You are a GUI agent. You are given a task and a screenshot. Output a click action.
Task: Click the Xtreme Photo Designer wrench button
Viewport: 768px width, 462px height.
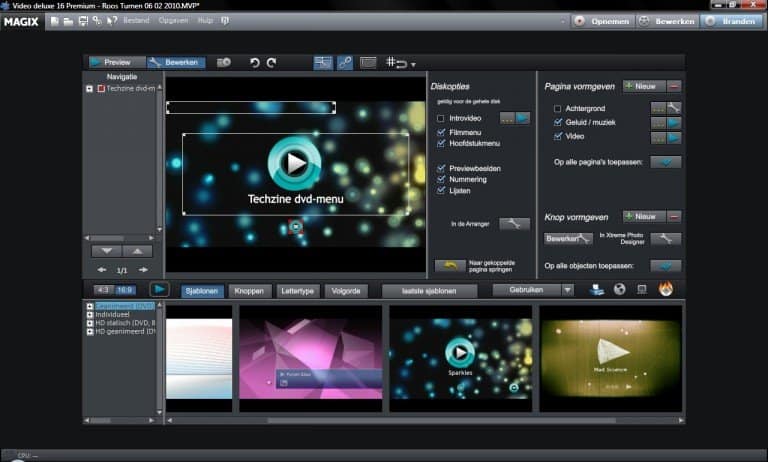tap(665, 239)
